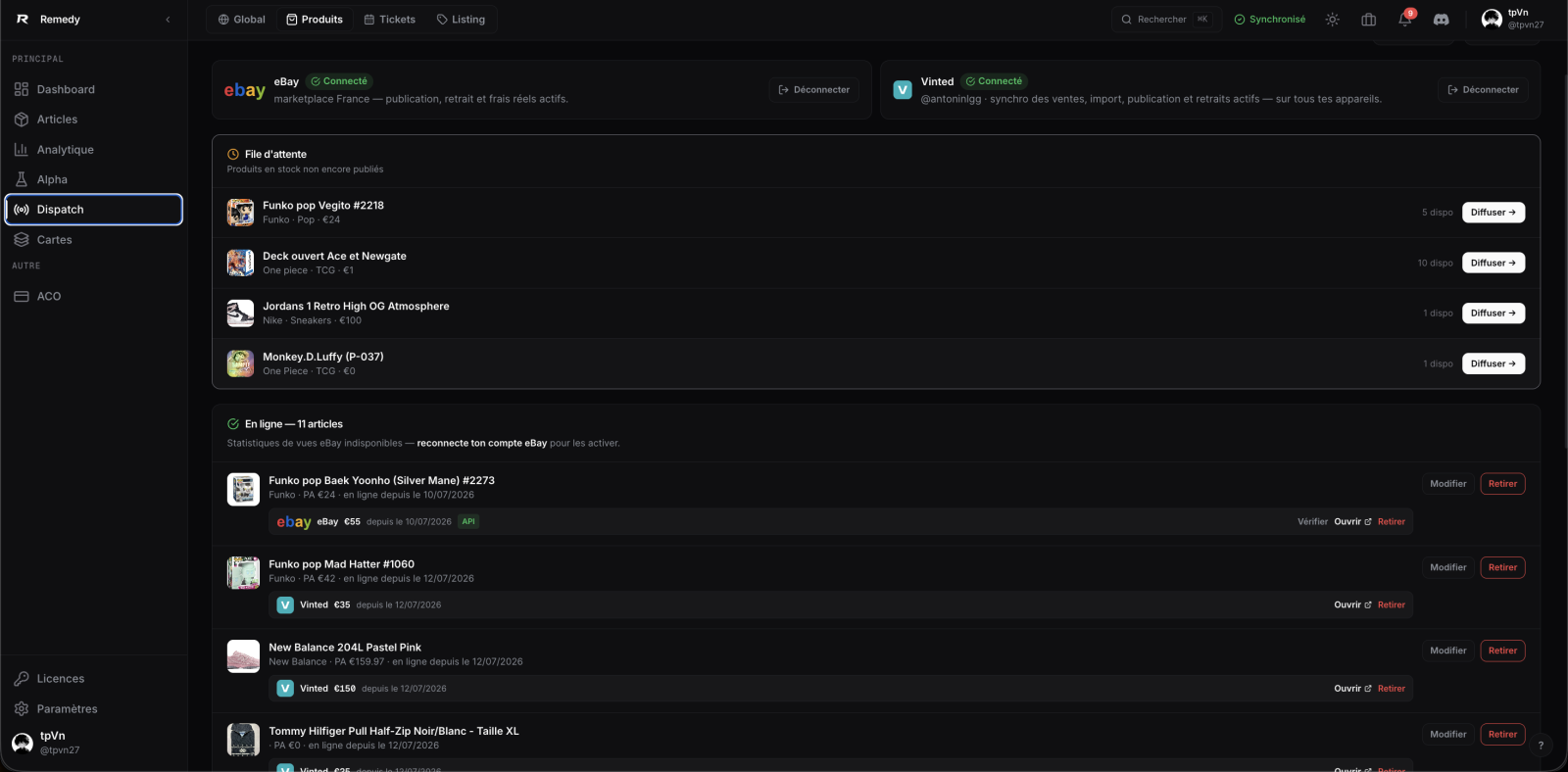Viewport: 1568px width, 772px height.
Task: Open the Discord icon link
Action: (x=1442, y=20)
